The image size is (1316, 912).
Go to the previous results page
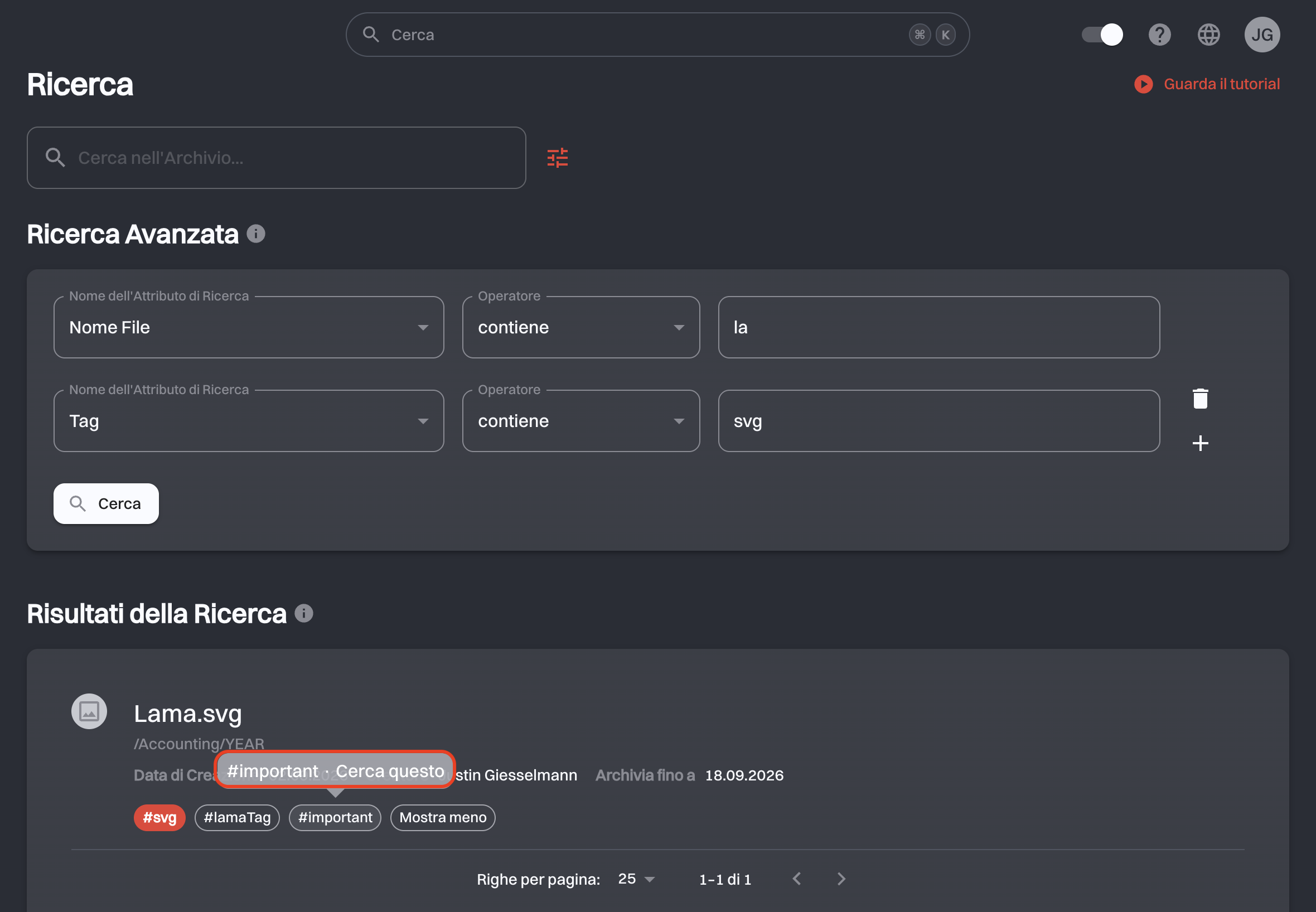797,879
